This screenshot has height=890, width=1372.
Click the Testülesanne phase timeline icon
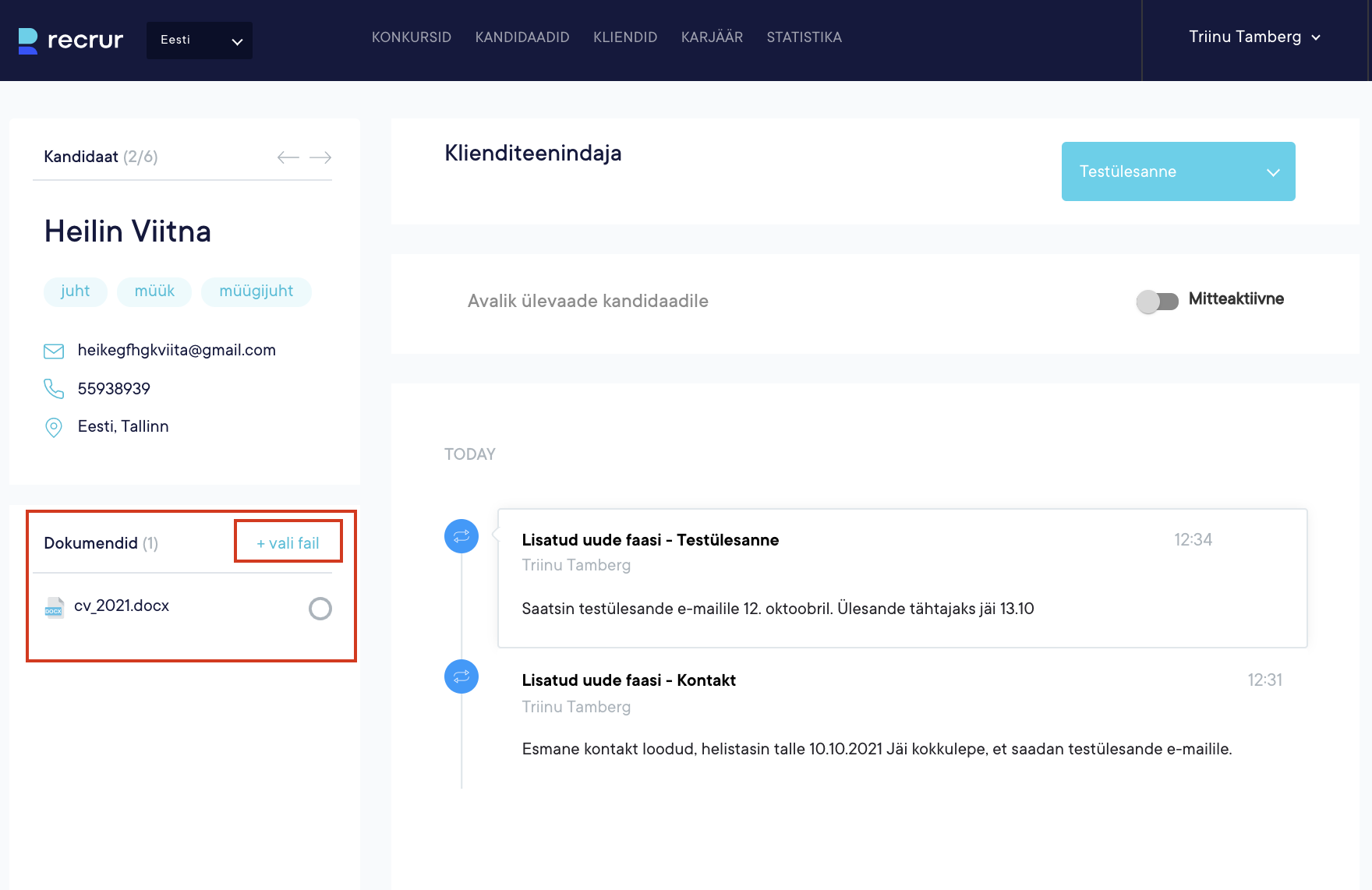pos(461,536)
